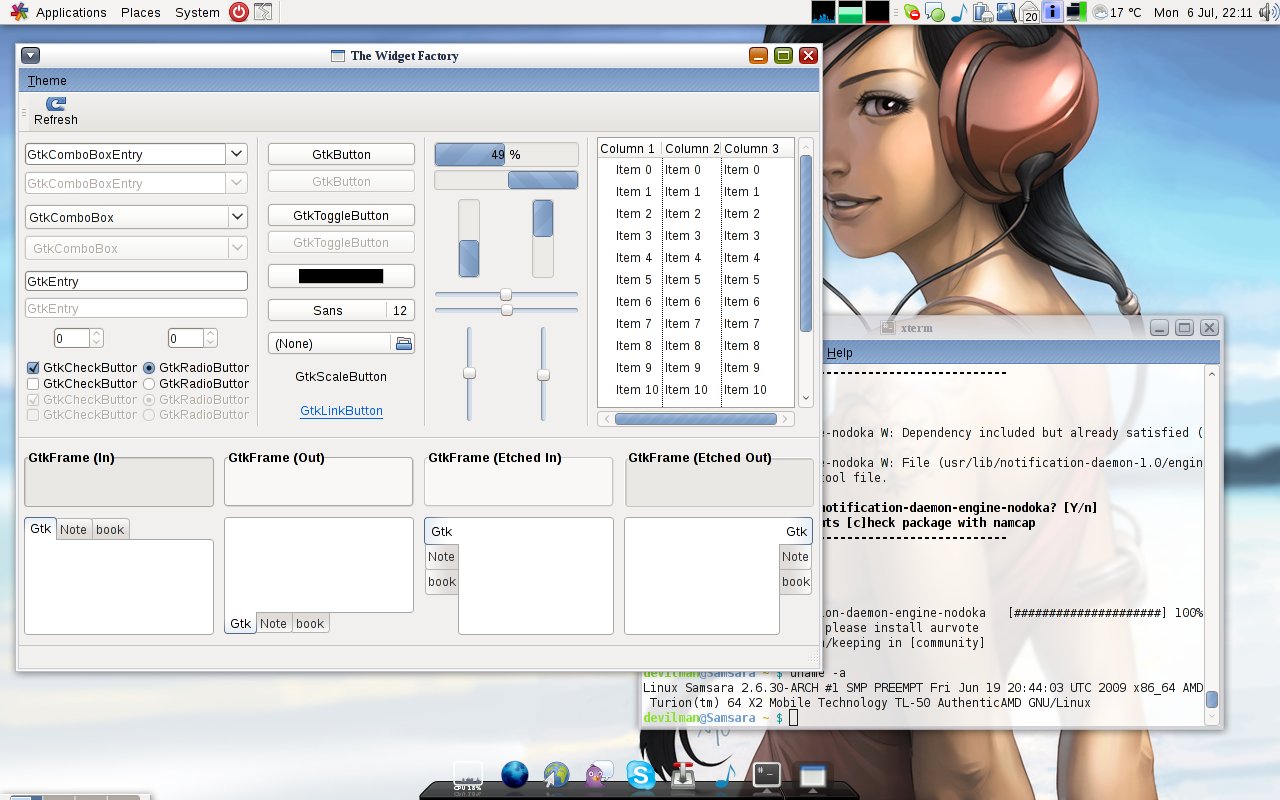Open the (None) file chooser button

click(341, 343)
